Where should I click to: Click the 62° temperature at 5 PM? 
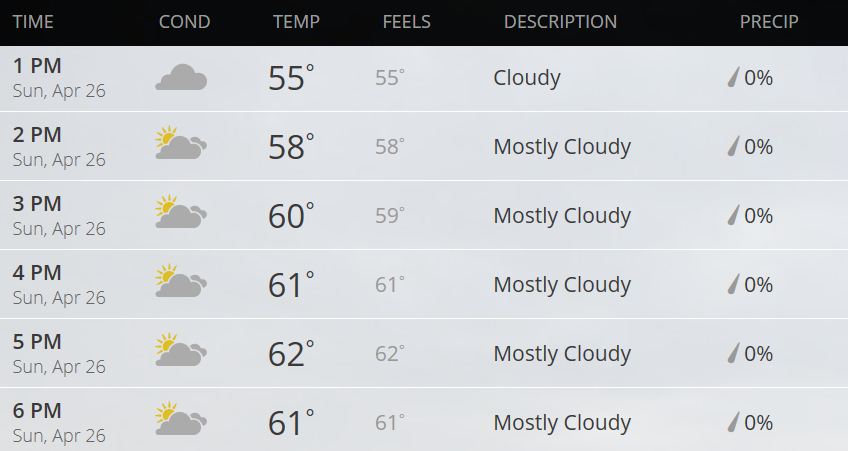click(x=291, y=354)
